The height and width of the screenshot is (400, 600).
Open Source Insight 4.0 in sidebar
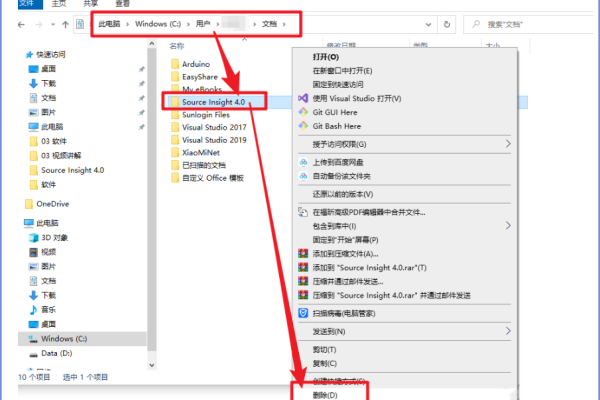coord(73,170)
